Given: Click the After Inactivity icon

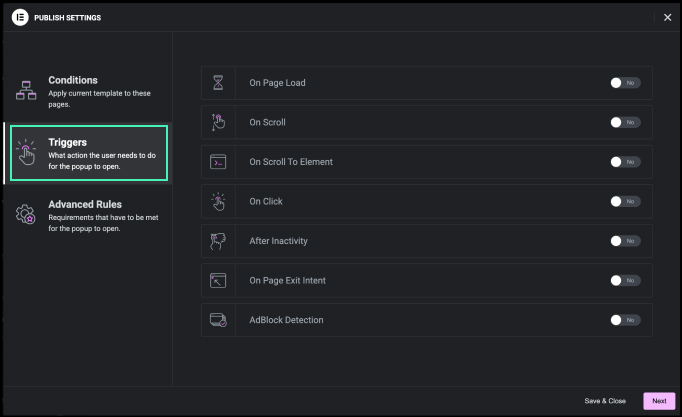Looking at the screenshot, I should pos(218,241).
